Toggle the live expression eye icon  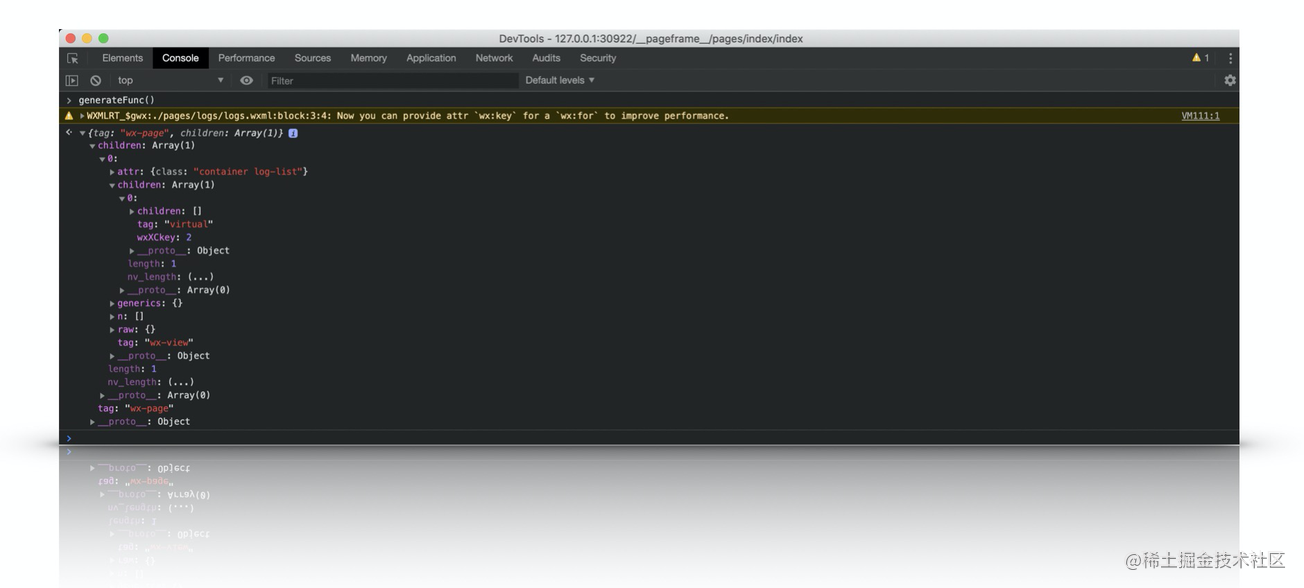(x=246, y=80)
